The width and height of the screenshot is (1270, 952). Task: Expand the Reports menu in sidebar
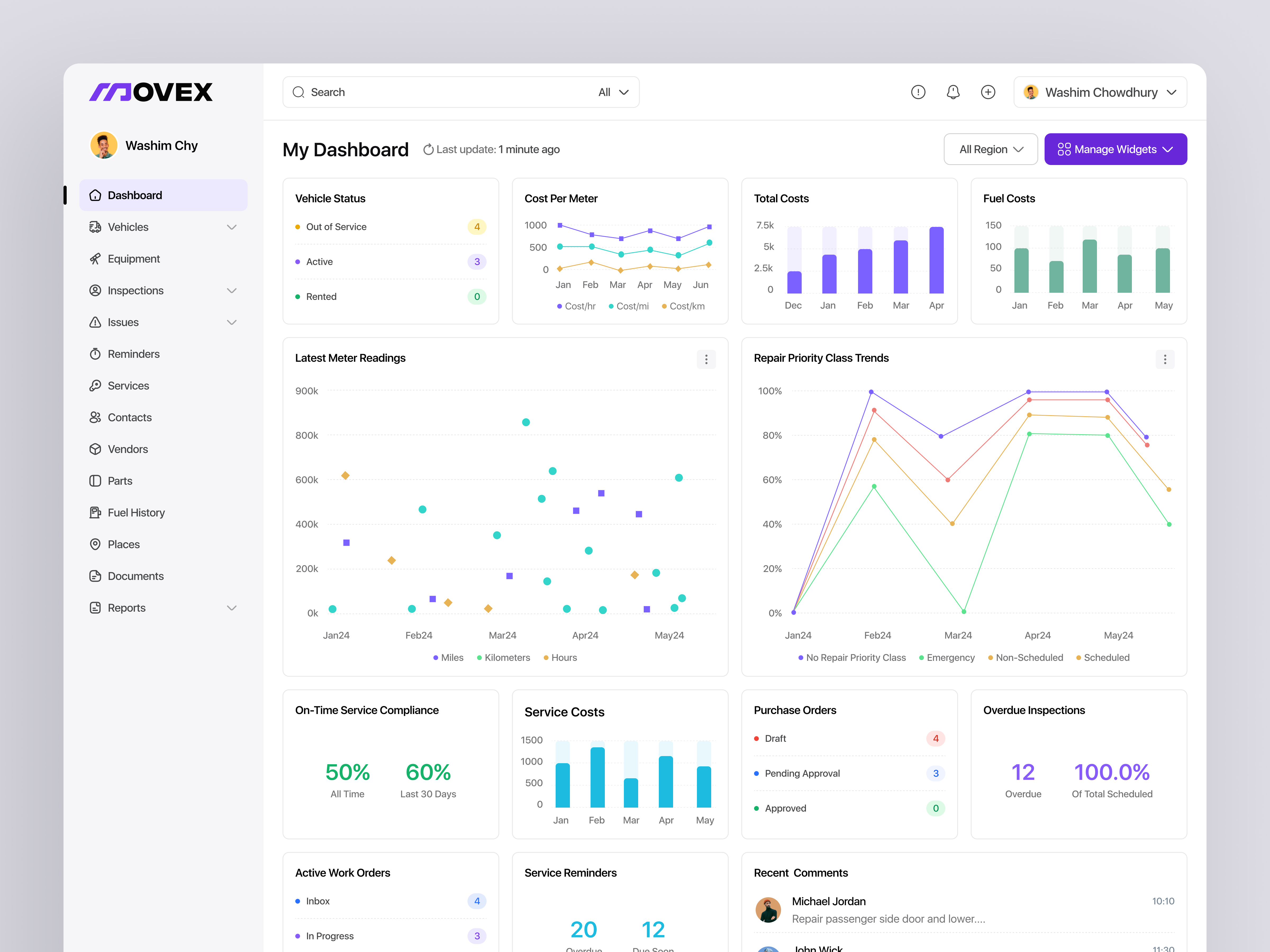click(232, 608)
